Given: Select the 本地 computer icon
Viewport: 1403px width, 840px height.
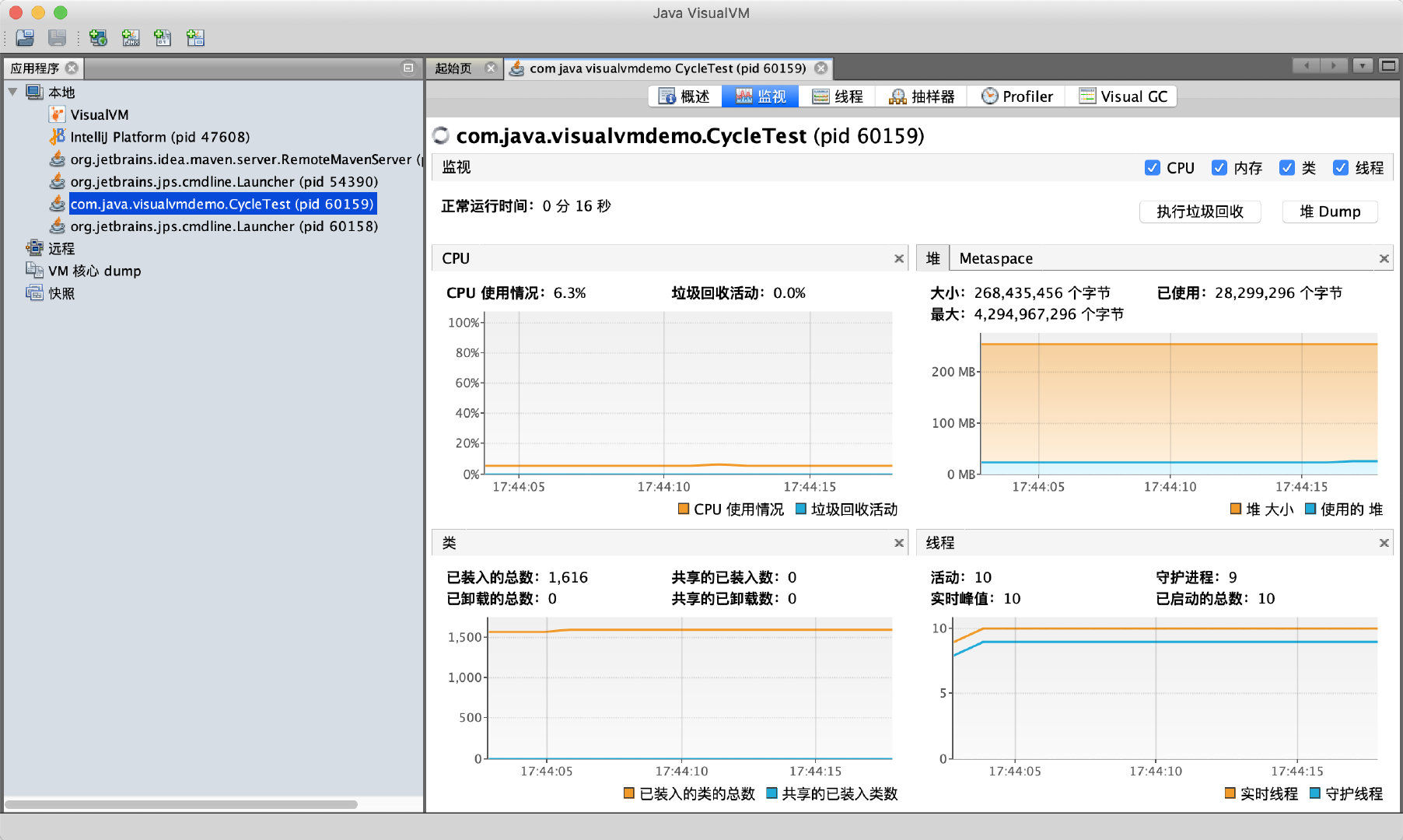Looking at the screenshot, I should click(x=34, y=92).
